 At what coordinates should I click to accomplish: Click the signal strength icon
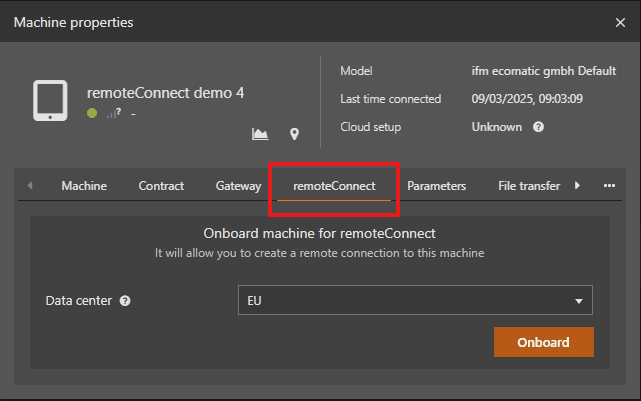(x=114, y=113)
